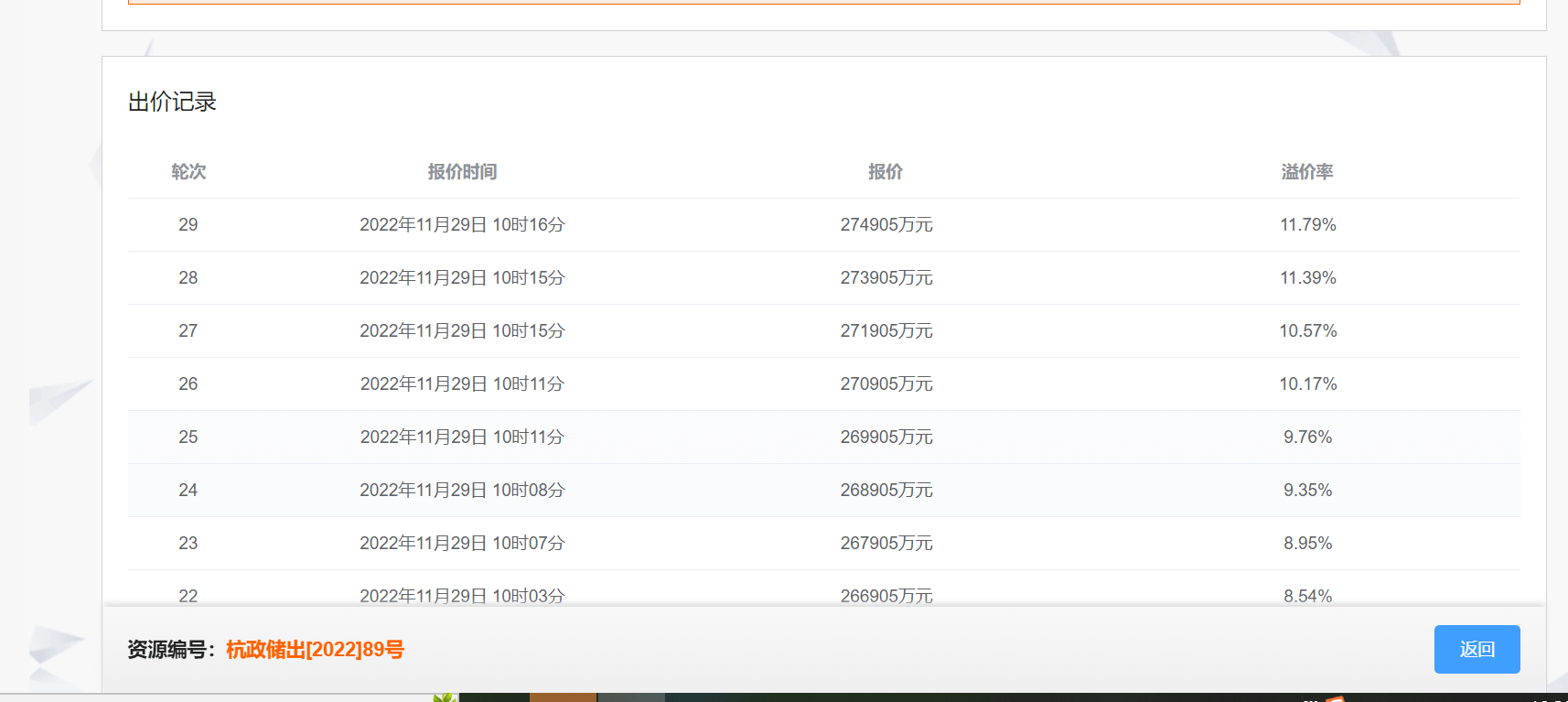Click the bid price 274905万元
Image resolution: width=1568 pixels, height=702 pixels.
886,225
